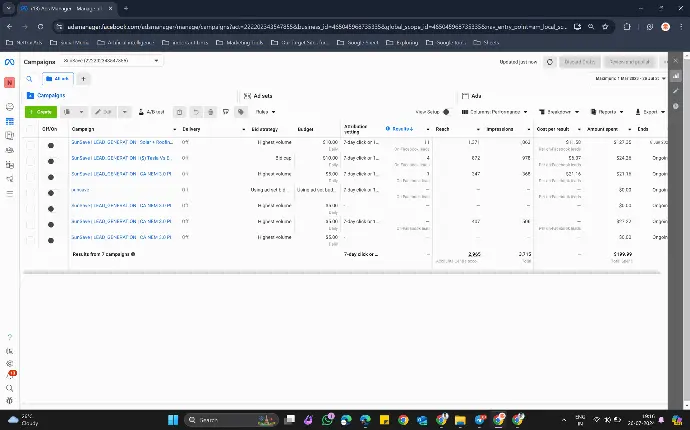This screenshot has width=690, height=430.
Task: Open the Settings gear icon in left sidebar
Action: pyautogui.click(x=9, y=364)
